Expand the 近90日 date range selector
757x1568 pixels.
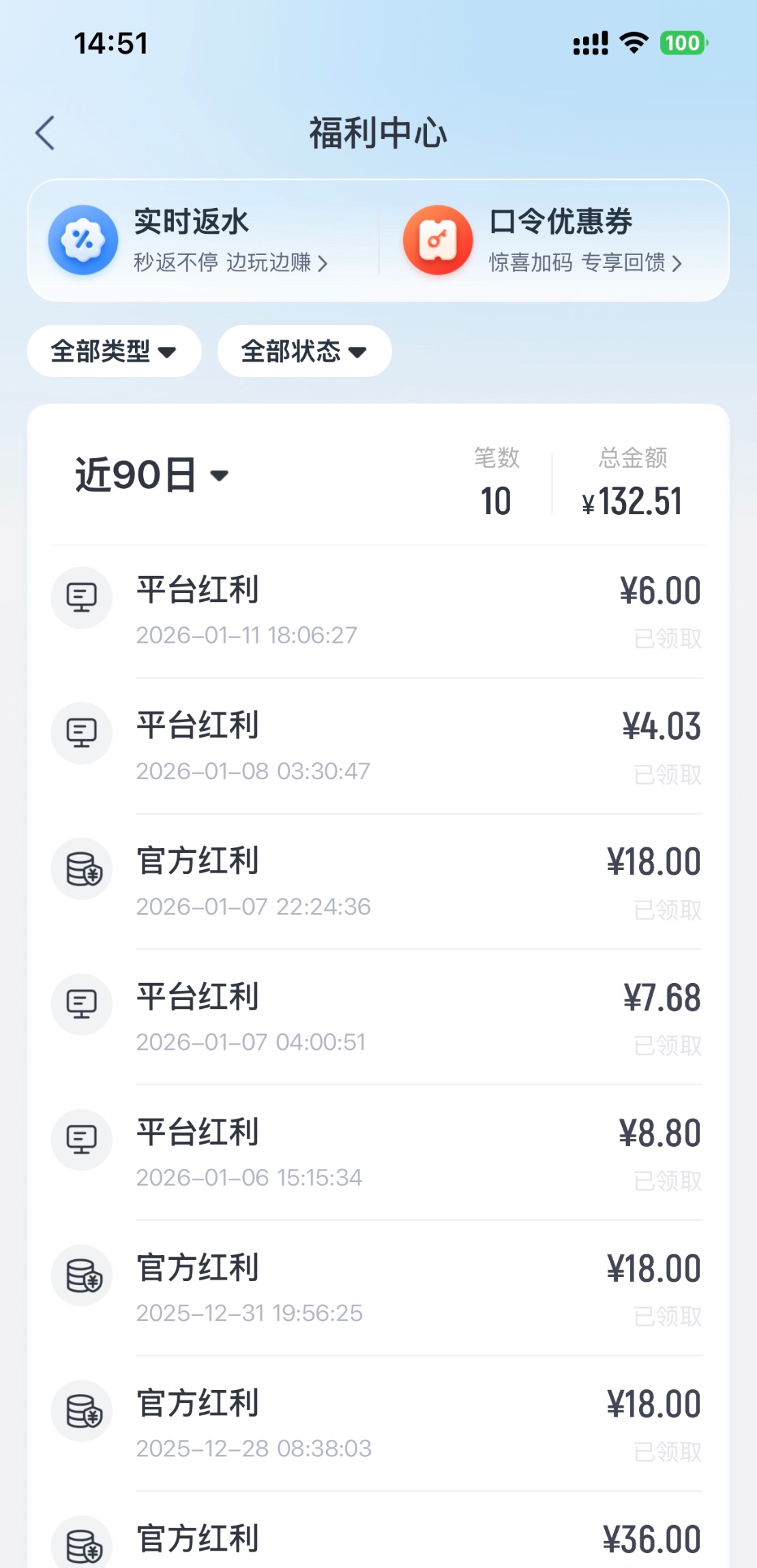coord(151,475)
